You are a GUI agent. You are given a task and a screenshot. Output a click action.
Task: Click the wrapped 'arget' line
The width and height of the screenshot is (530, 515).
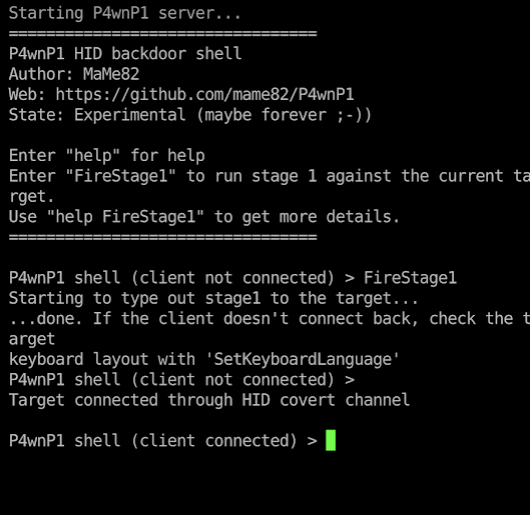coord(32,339)
